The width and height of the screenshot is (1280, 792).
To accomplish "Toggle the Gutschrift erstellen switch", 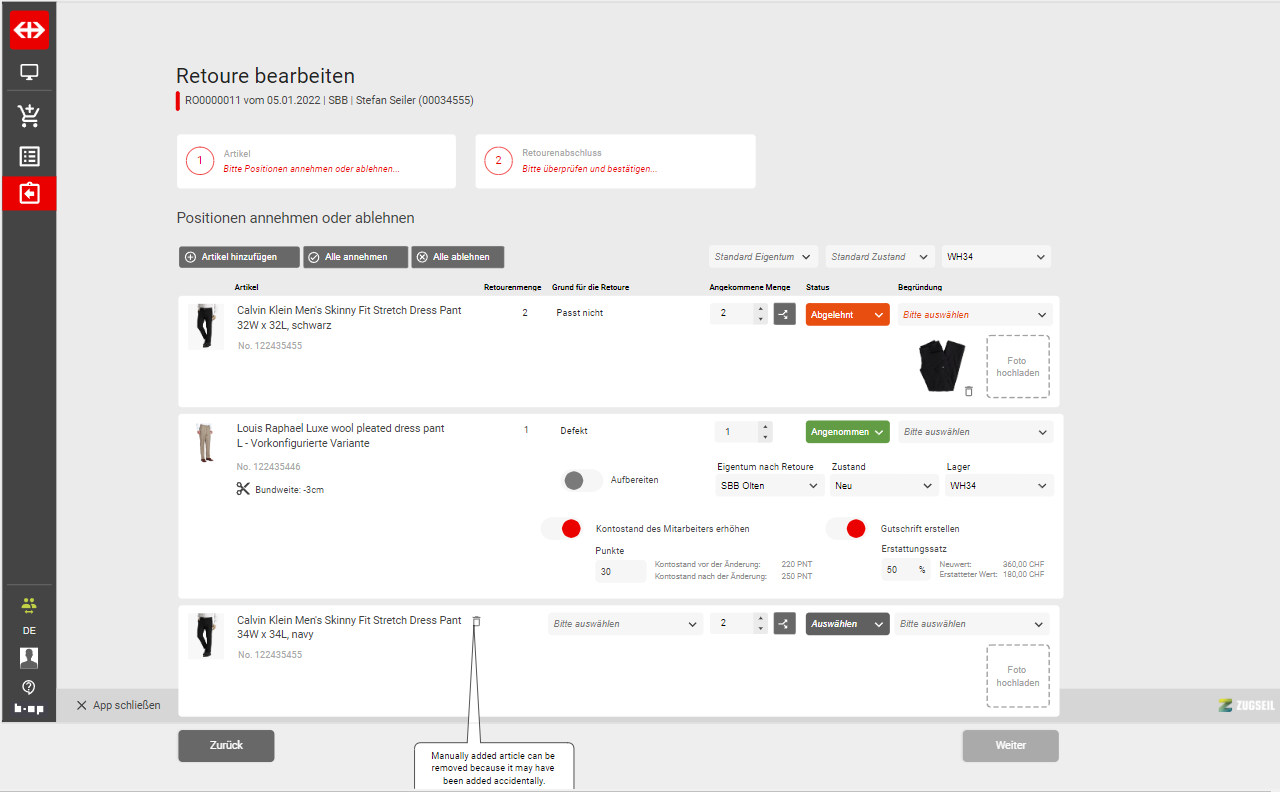I will click(846, 528).
